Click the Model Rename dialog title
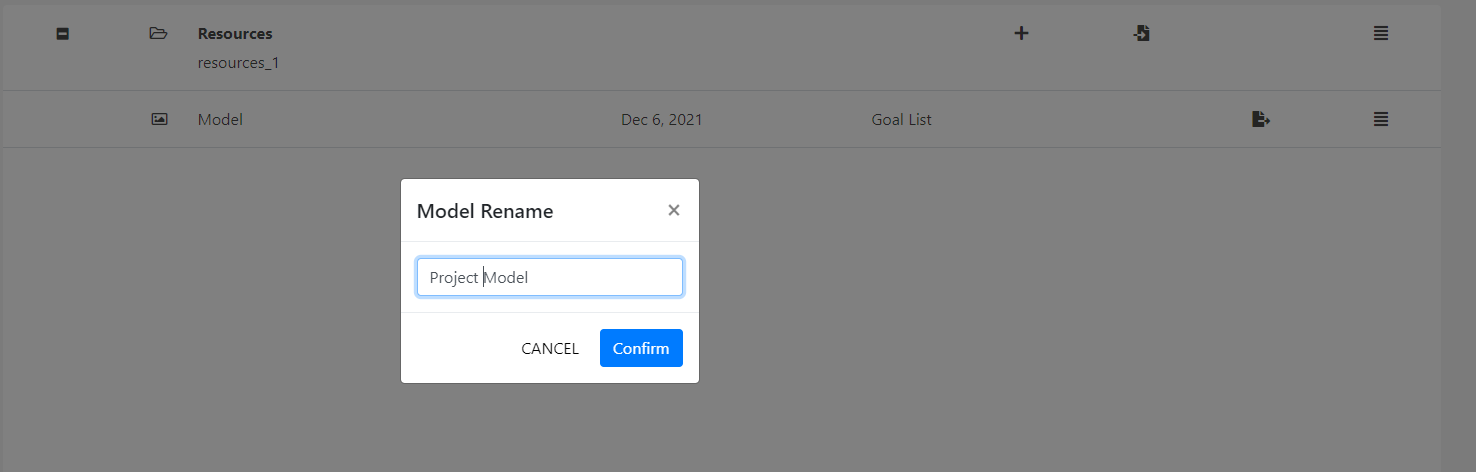The image size is (1476, 472). click(x=485, y=211)
